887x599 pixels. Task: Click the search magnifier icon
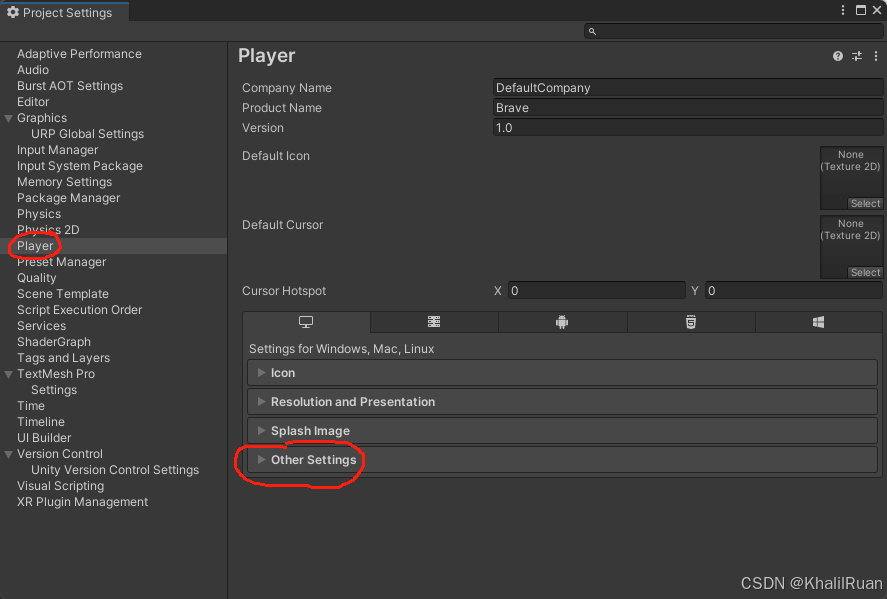(x=592, y=31)
